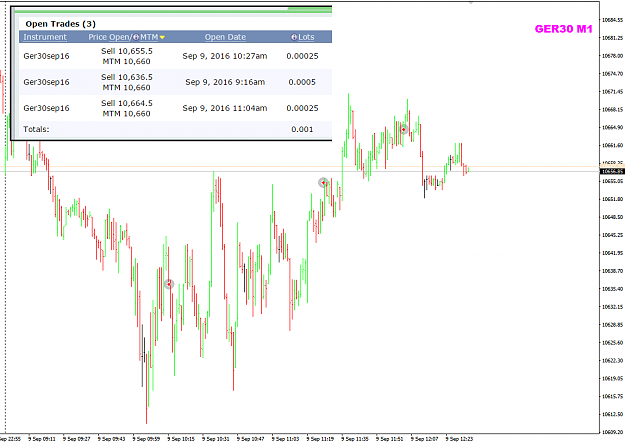Screen dimensions: 625x445
Task: Click the 10668.15 price axis label
Action: coord(613,110)
